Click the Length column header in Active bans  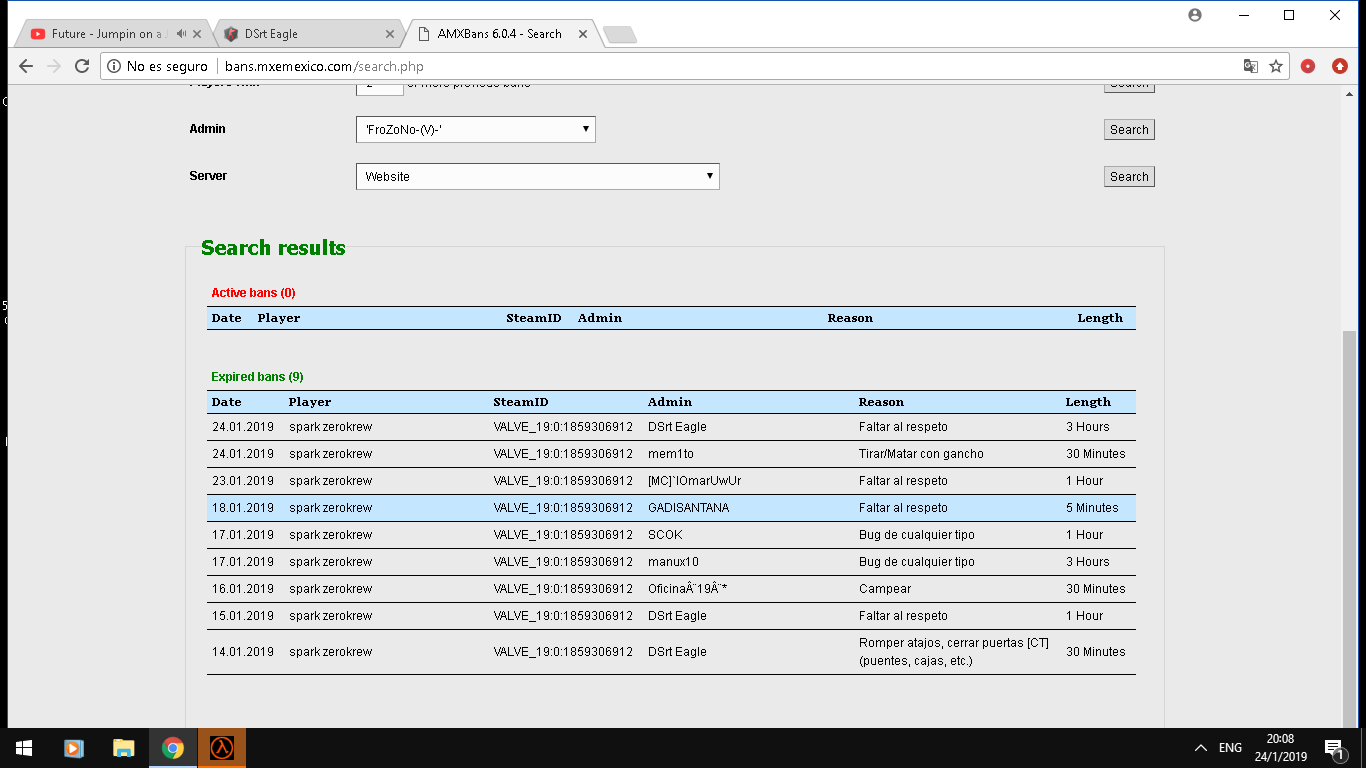coord(1100,318)
